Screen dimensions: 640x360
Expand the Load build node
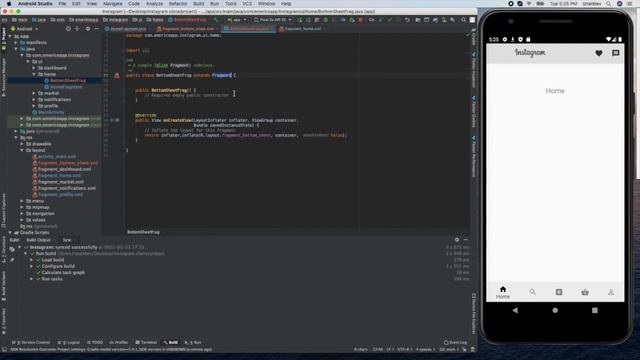point(31,260)
